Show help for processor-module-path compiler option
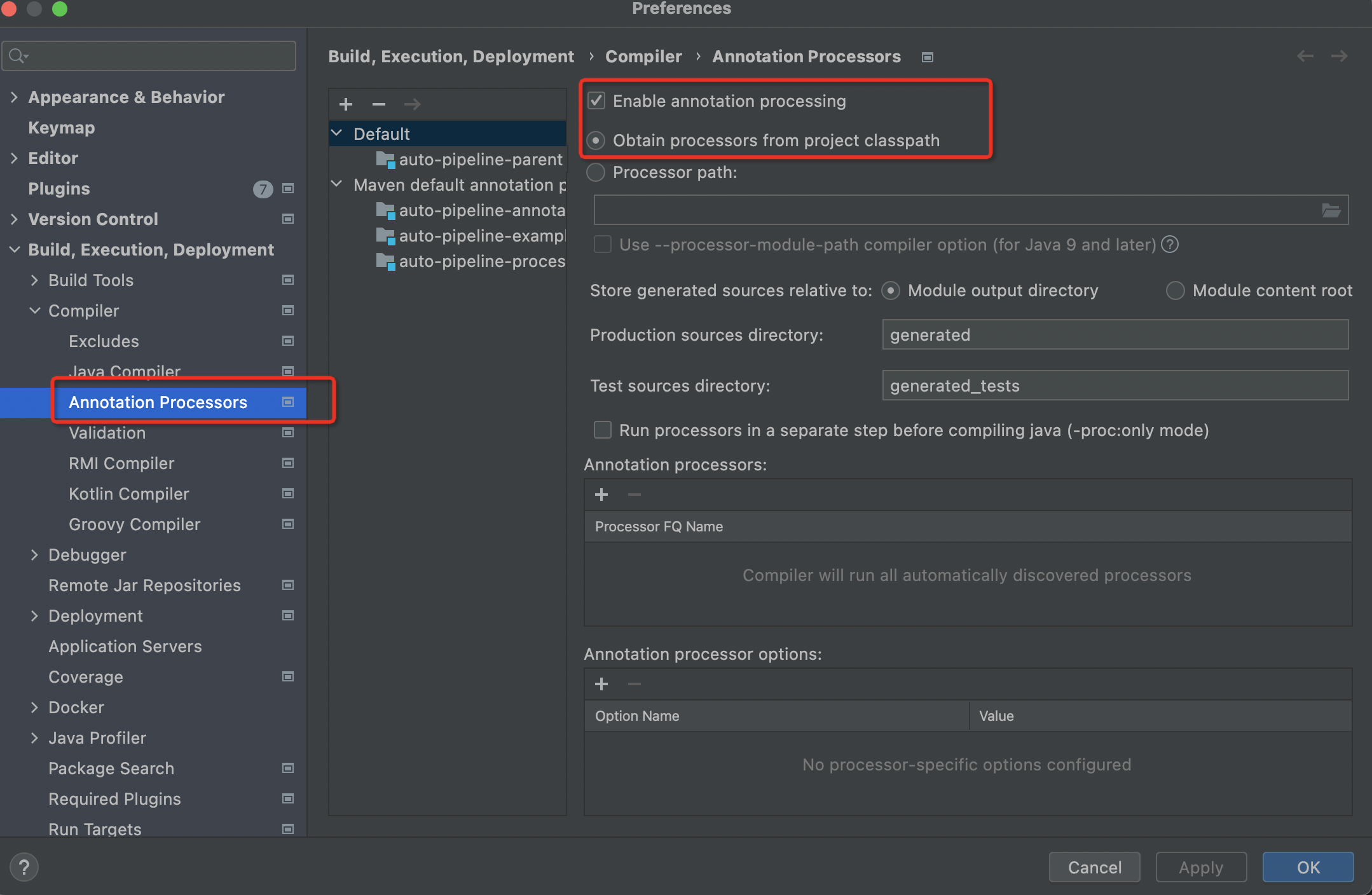This screenshot has width=1372, height=895. point(1170,244)
